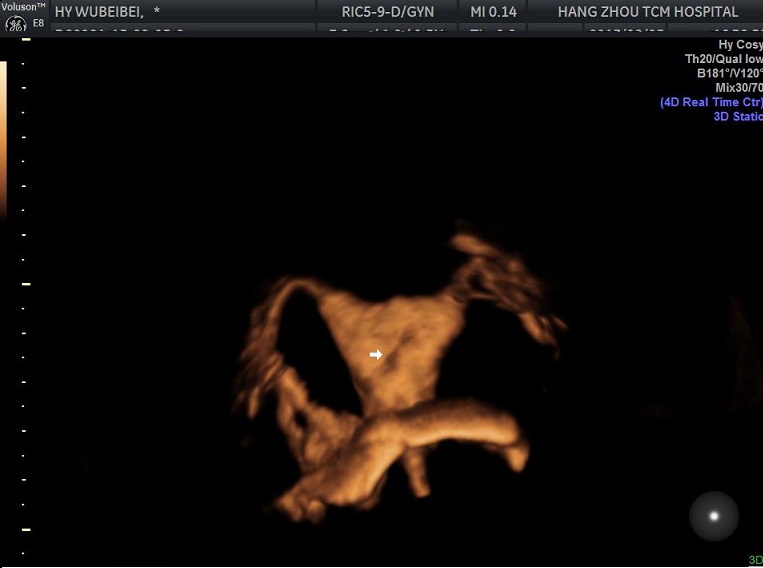Click the B181°/V120° angle setting

(729, 74)
